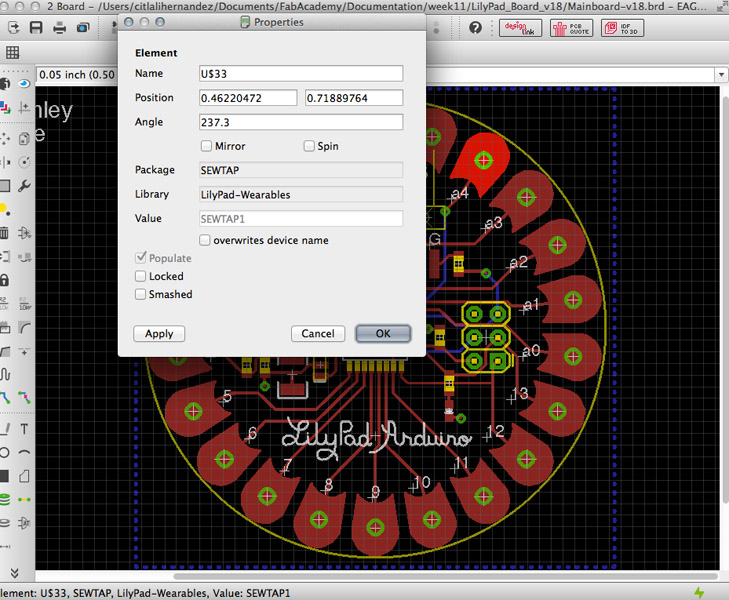Click the 'a3' pad label on board
729x600 pixels.
tap(492, 224)
